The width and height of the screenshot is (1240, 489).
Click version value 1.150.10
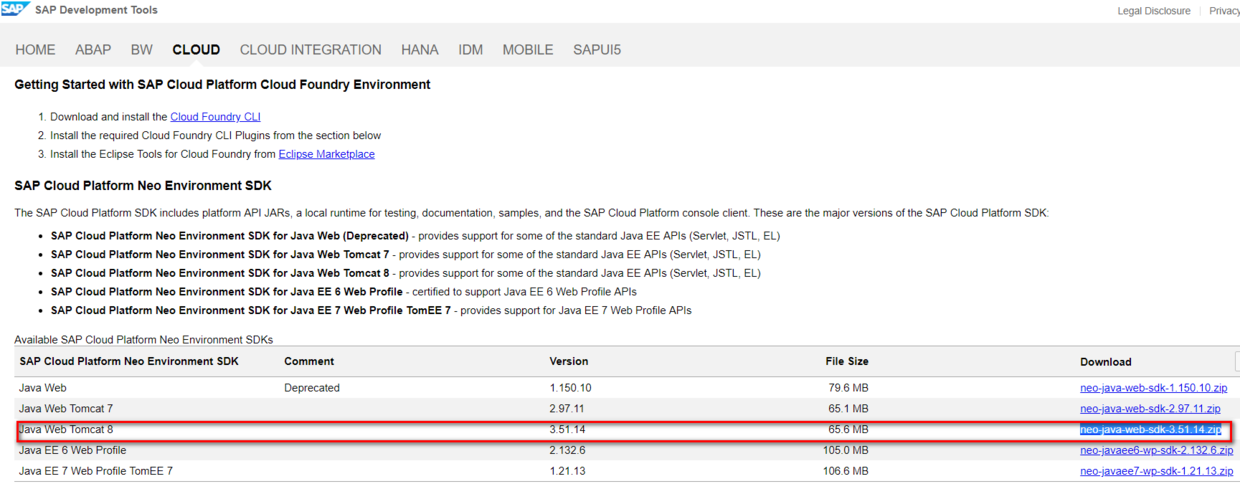[571, 388]
